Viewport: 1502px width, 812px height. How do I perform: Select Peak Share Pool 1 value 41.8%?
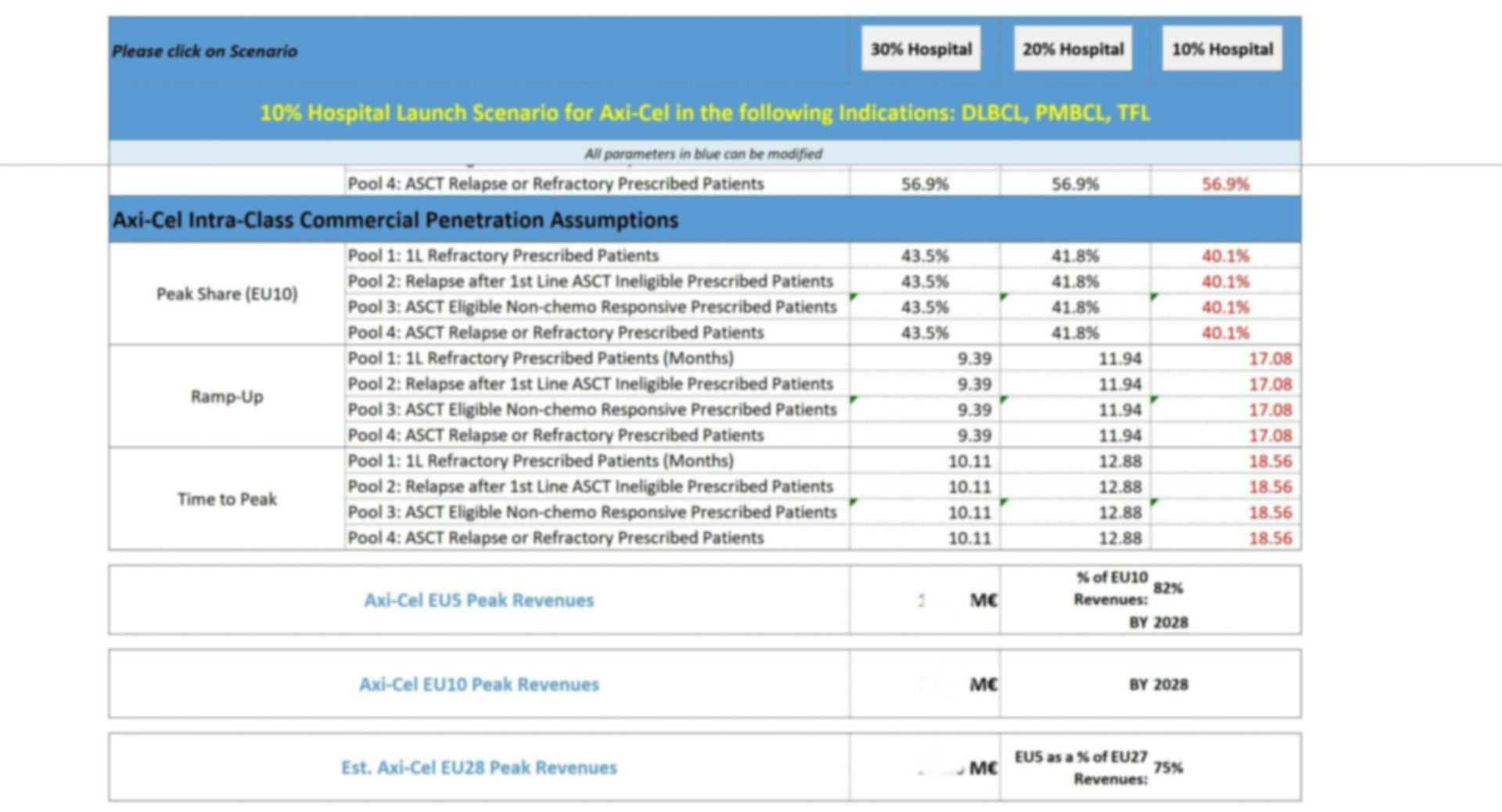(x=1075, y=256)
